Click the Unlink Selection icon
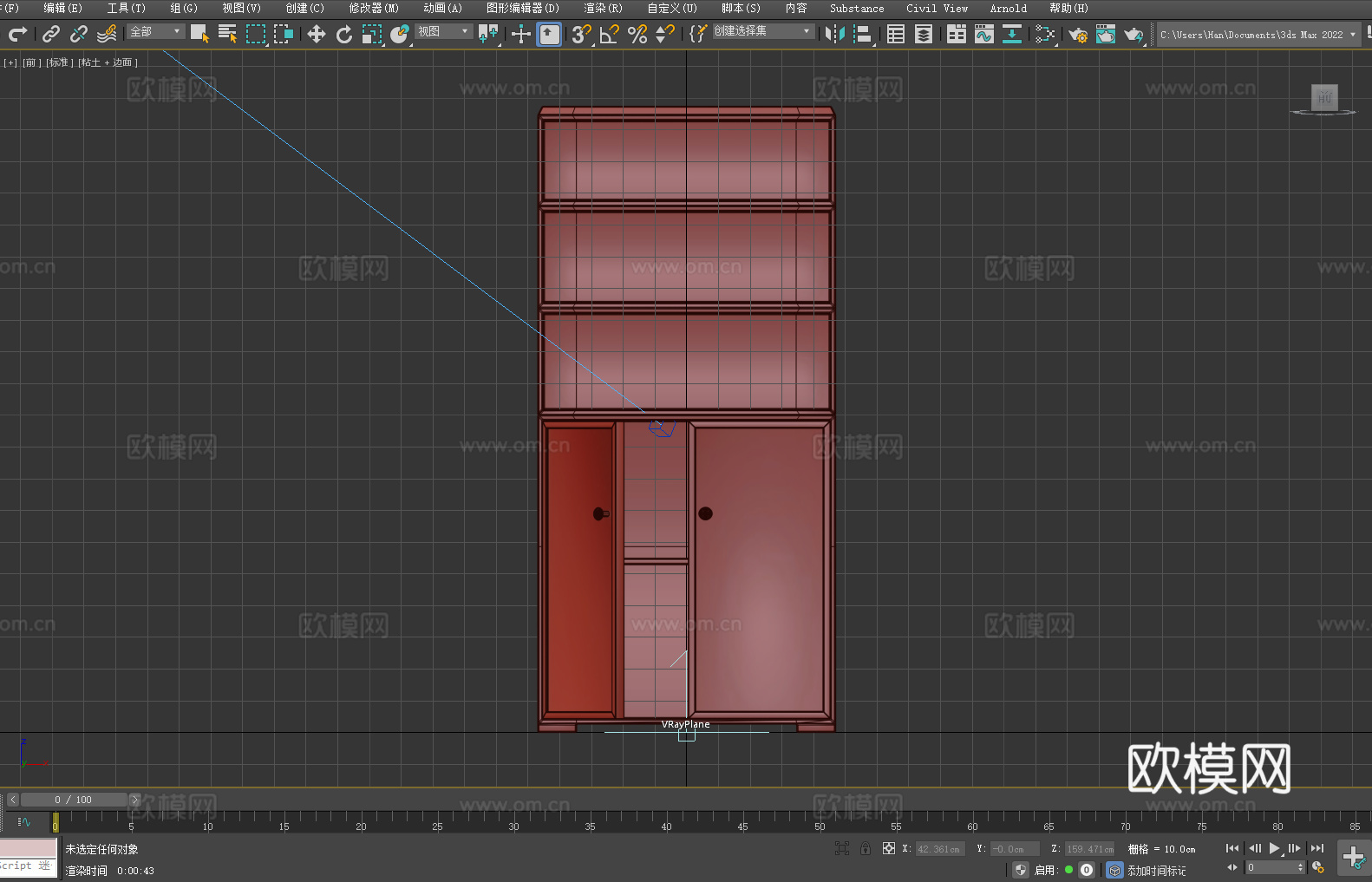The image size is (1372, 882). click(79, 34)
